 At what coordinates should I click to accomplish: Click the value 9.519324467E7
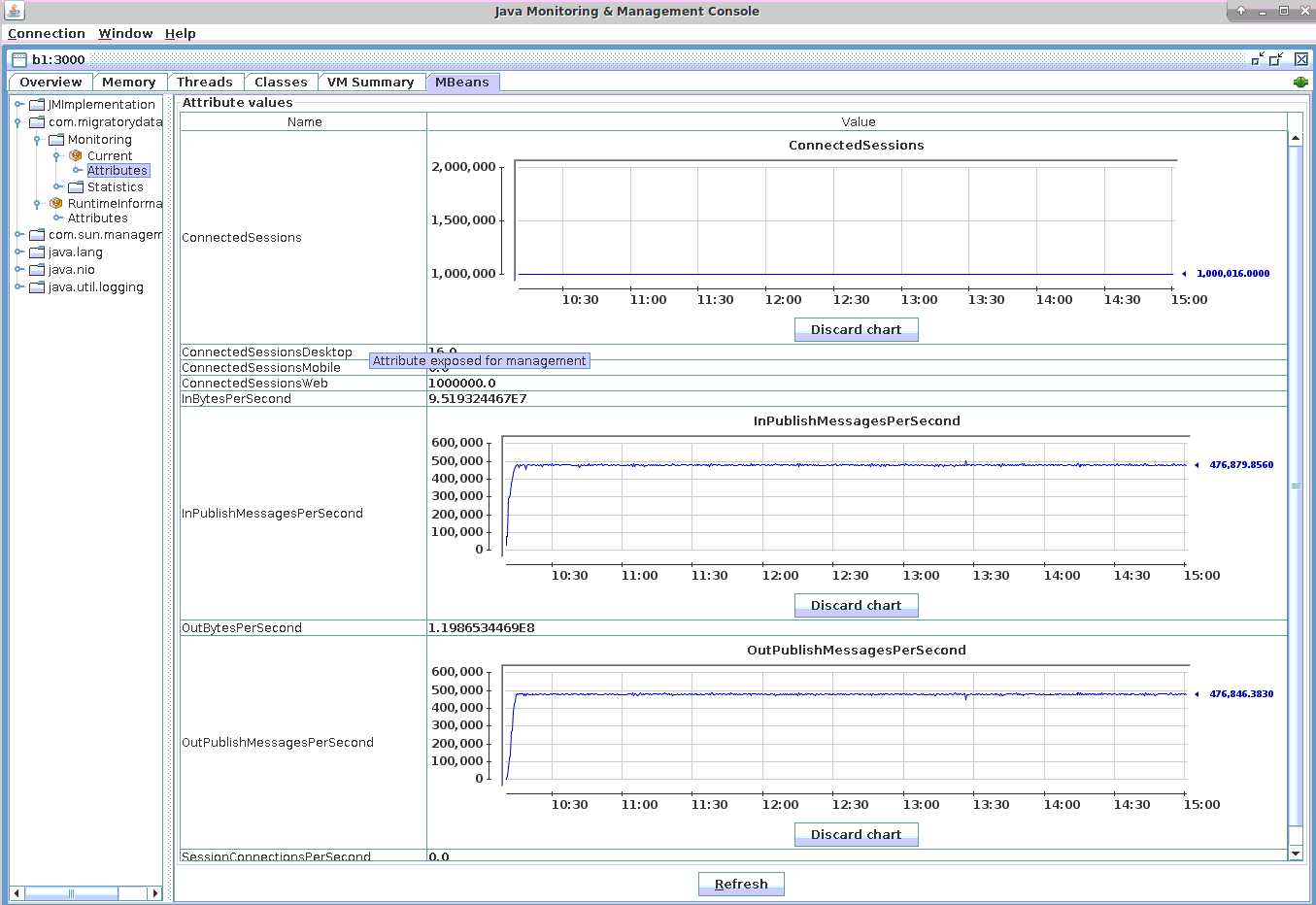(x=478, y=399)
